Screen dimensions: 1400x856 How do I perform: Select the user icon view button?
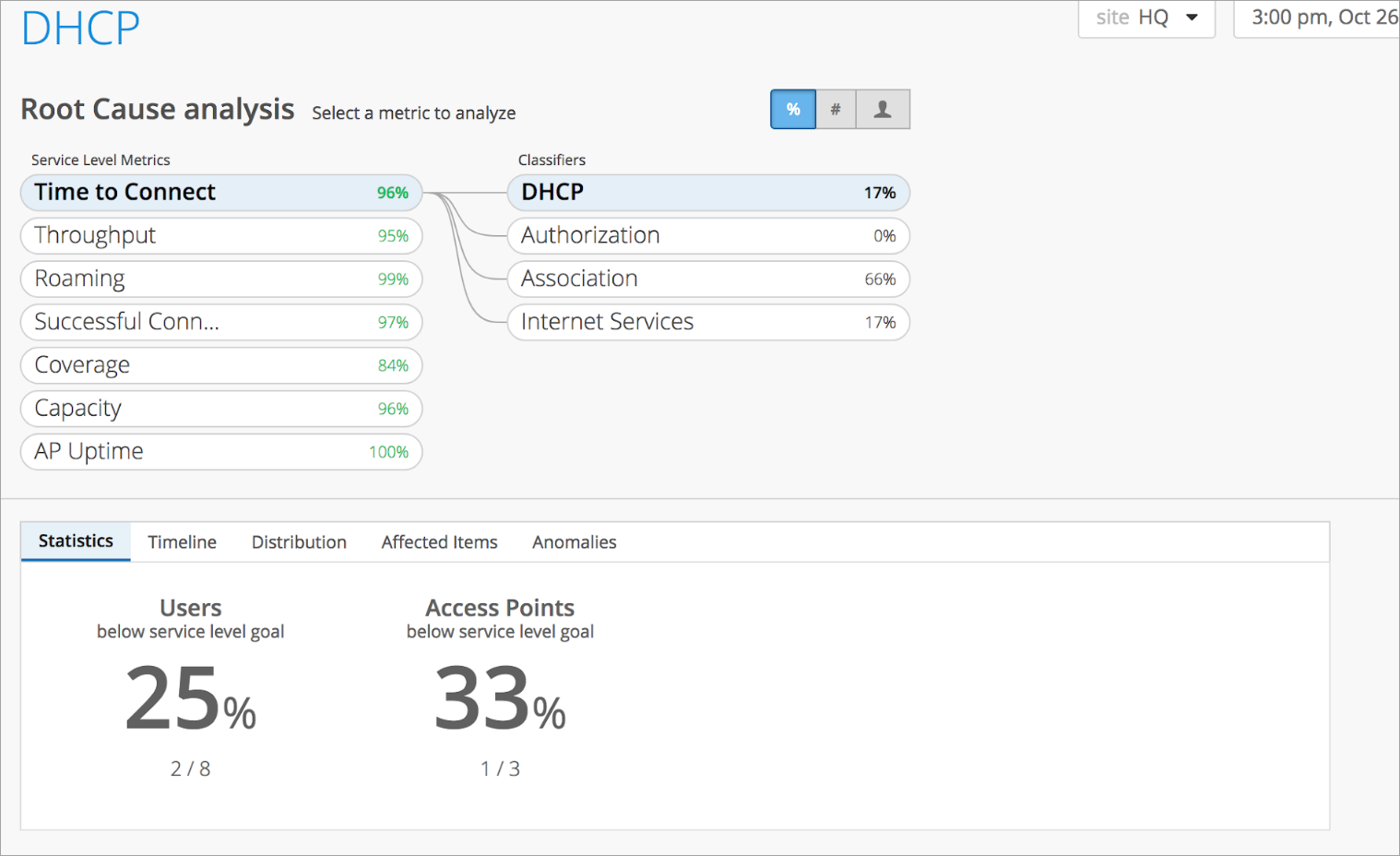click(x=883, y=110)
